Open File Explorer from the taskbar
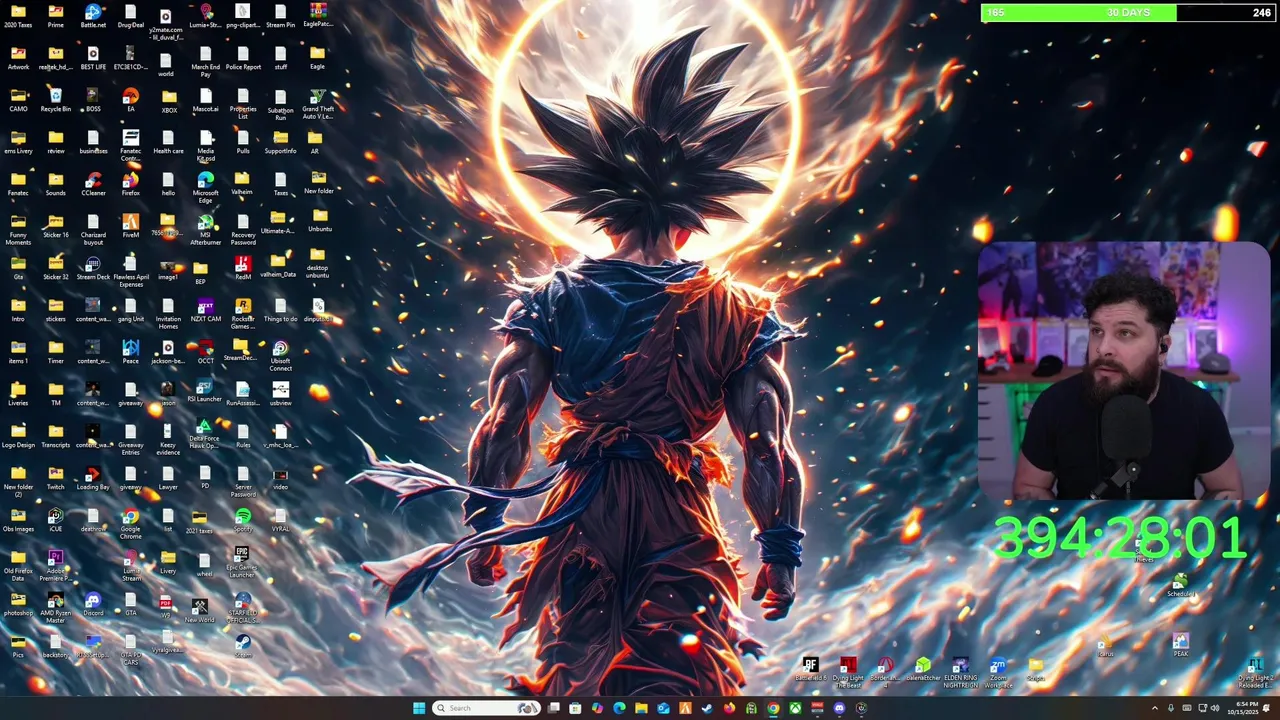The image size is (1280, 720). pyautogui.click(x=641, y=708)
